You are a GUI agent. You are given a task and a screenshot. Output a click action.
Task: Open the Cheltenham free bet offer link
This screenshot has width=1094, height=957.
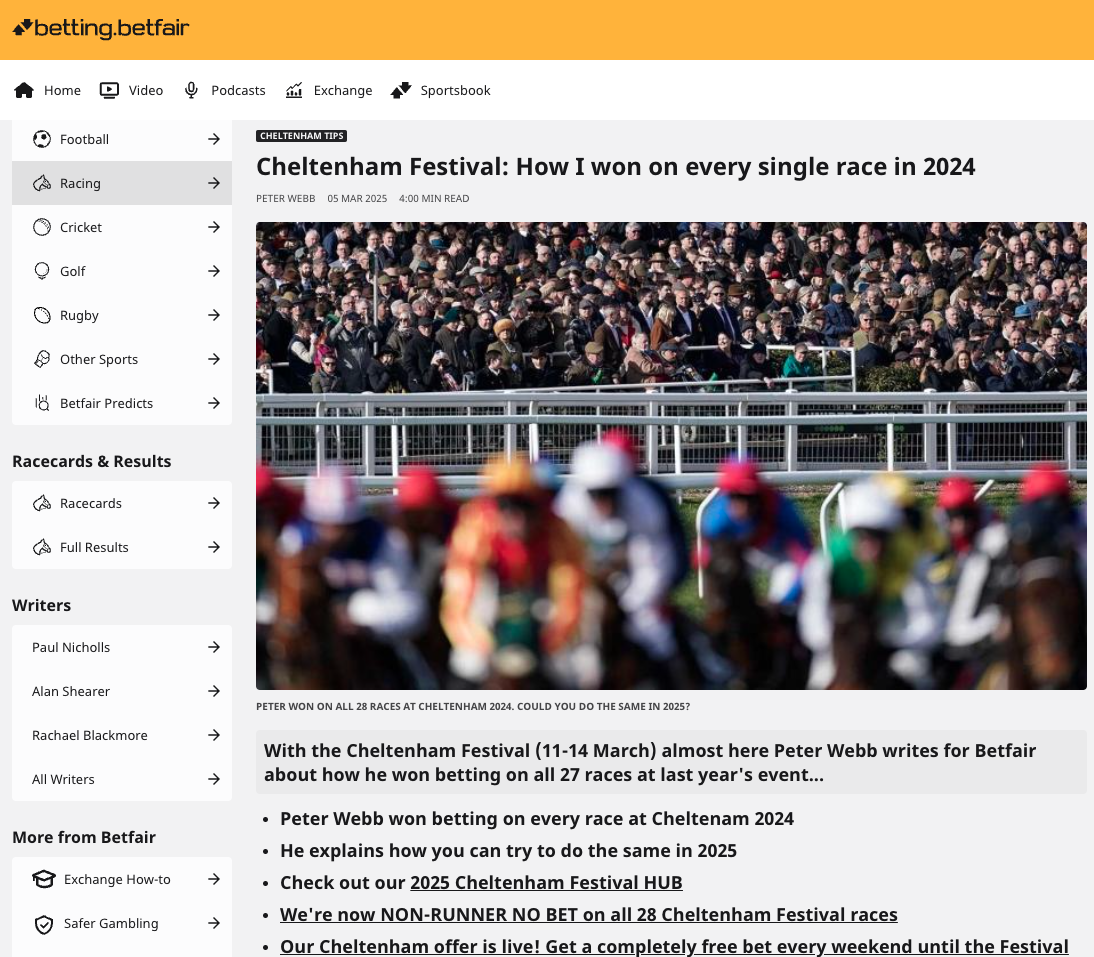[674, 947]
